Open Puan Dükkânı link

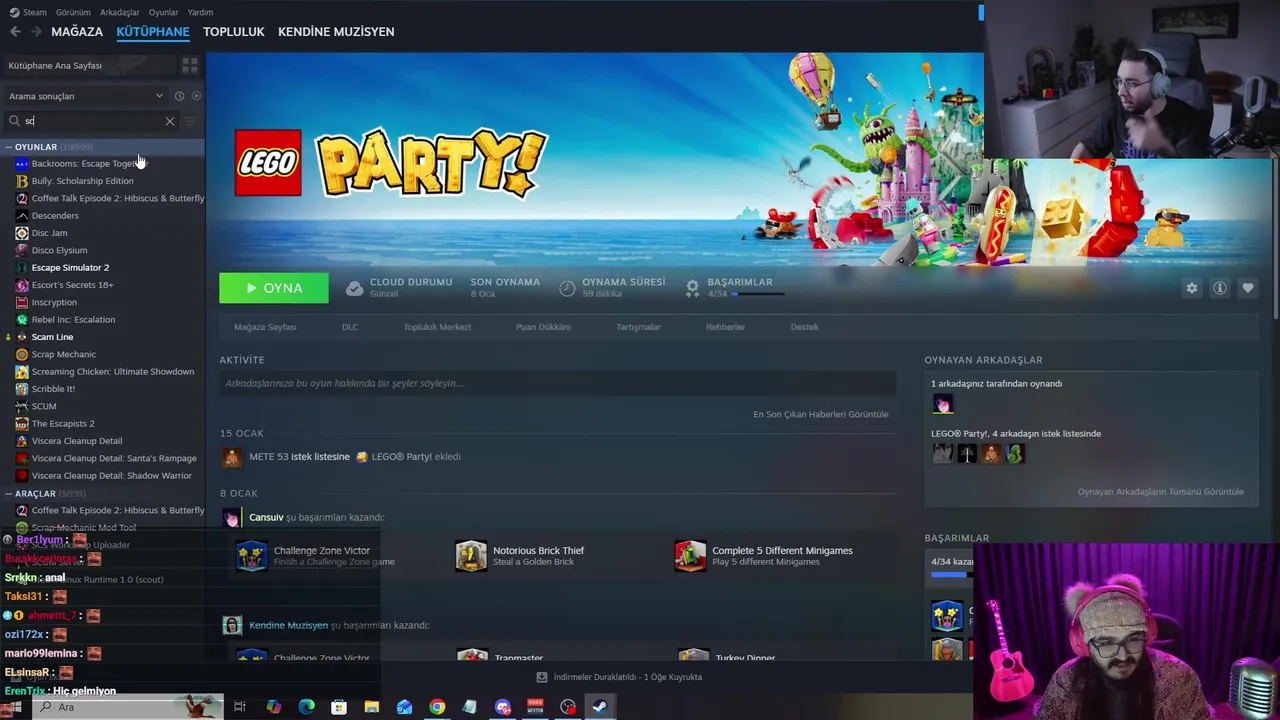point(543,327)
